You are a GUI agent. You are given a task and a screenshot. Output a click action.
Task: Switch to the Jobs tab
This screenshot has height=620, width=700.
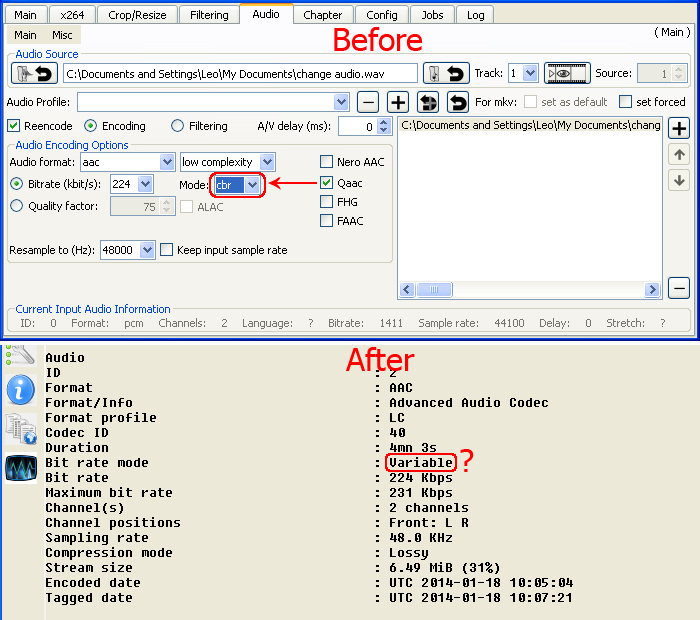(x=432, y=15)
